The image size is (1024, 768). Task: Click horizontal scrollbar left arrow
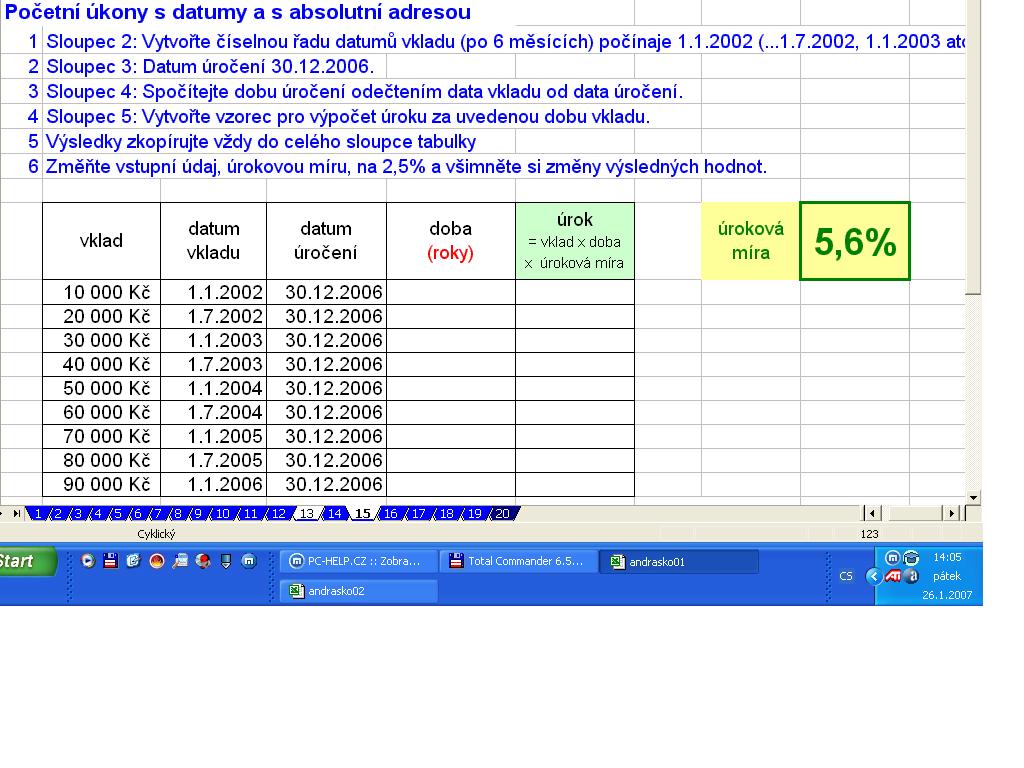[x=872, y=513]
